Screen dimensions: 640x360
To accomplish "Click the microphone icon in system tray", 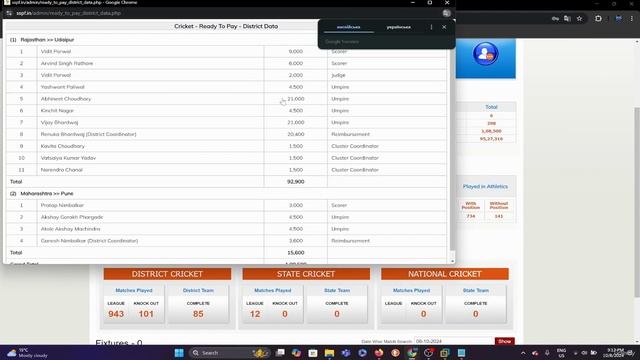I will point(547,353).
